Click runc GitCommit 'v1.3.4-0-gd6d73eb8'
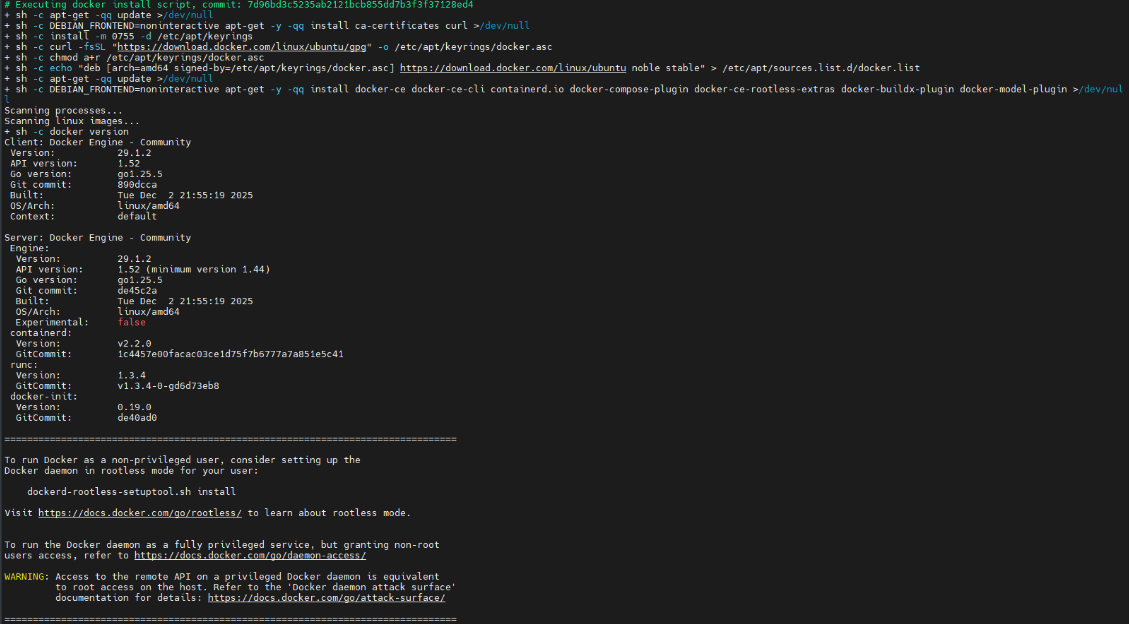The image size is (1129, 624). click(x=168, y=386)
